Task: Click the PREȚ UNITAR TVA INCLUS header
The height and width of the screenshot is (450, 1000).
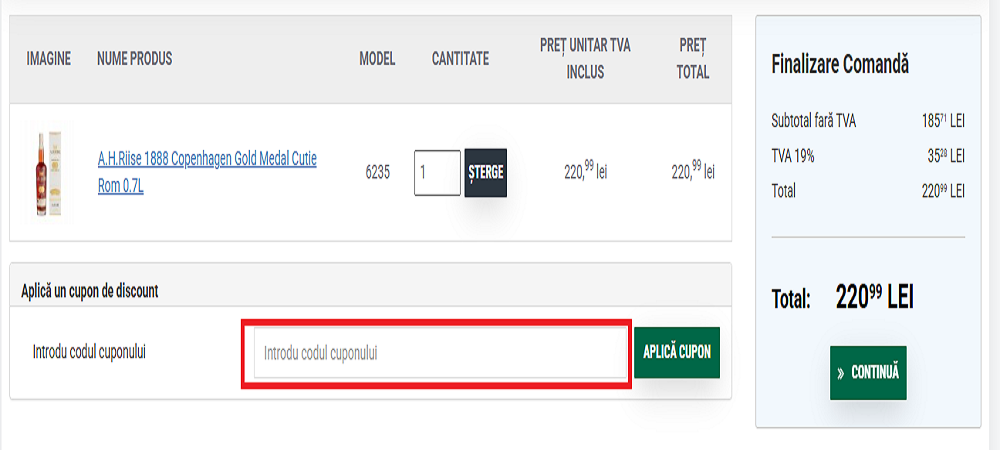Action: tap(585, 59)
